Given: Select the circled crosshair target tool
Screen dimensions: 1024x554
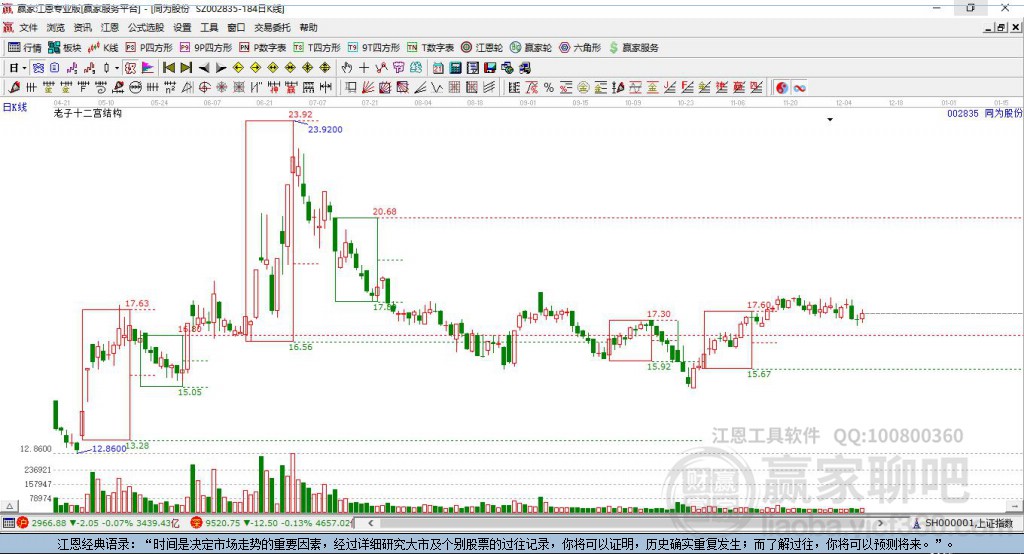Looking at the screenshot, I should click(204, 88).
